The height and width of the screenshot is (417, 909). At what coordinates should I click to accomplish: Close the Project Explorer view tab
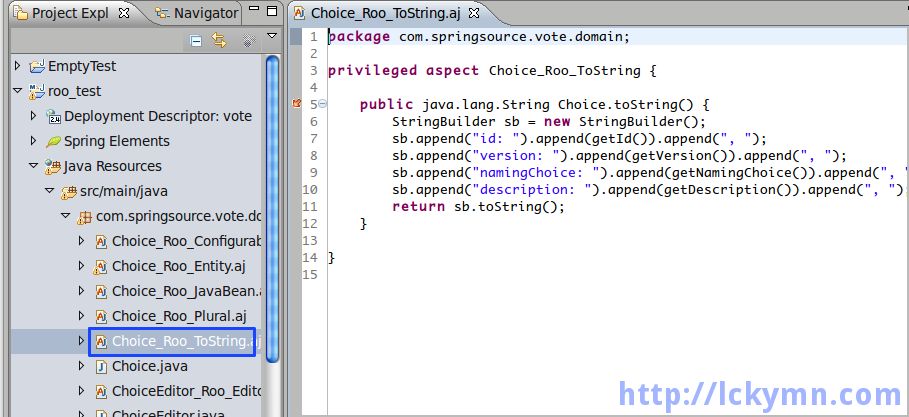click(123, 13)
